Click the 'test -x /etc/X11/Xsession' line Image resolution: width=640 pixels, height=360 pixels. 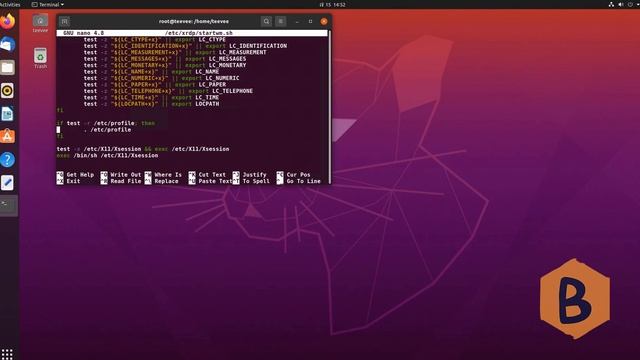[x=142, y=149]
